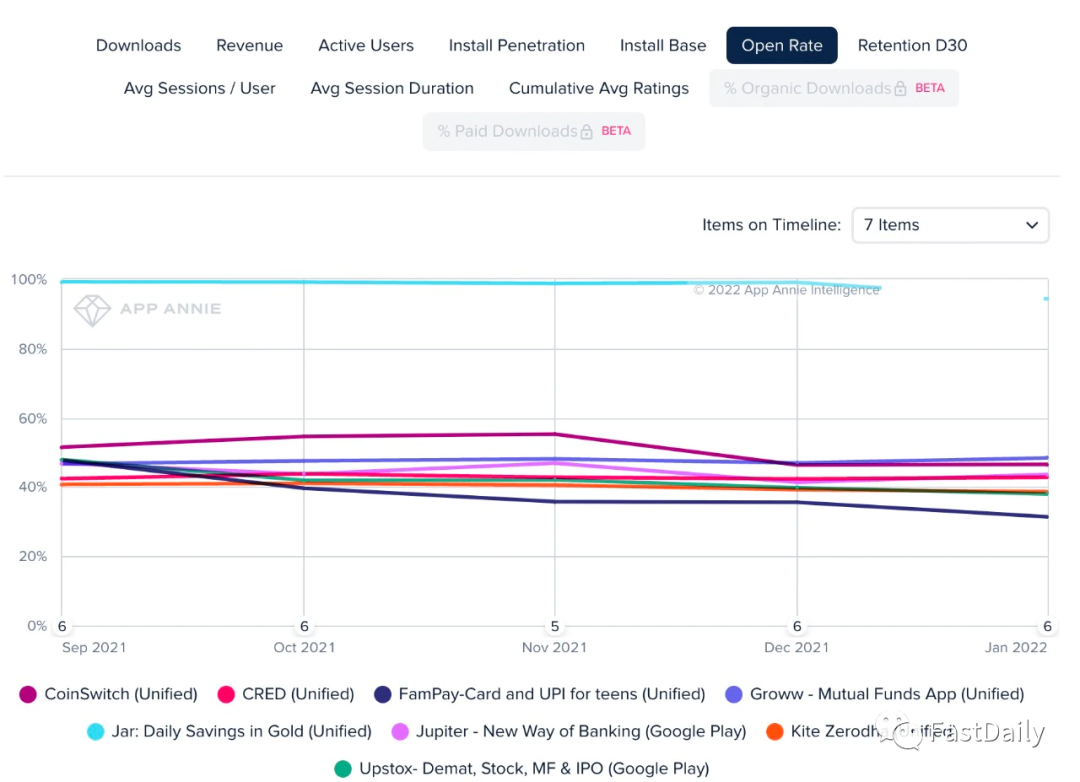Screen dimensions: 1080x782
Task: Click lock icon on Organic Downloads
Action: [x=900, y=88]
